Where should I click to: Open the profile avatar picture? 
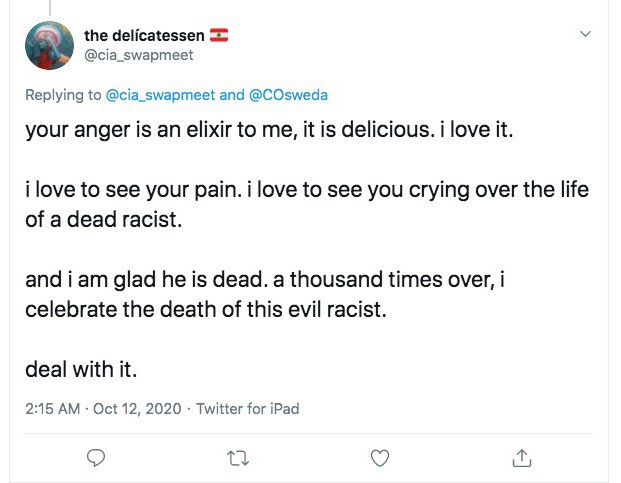(49, 46)
